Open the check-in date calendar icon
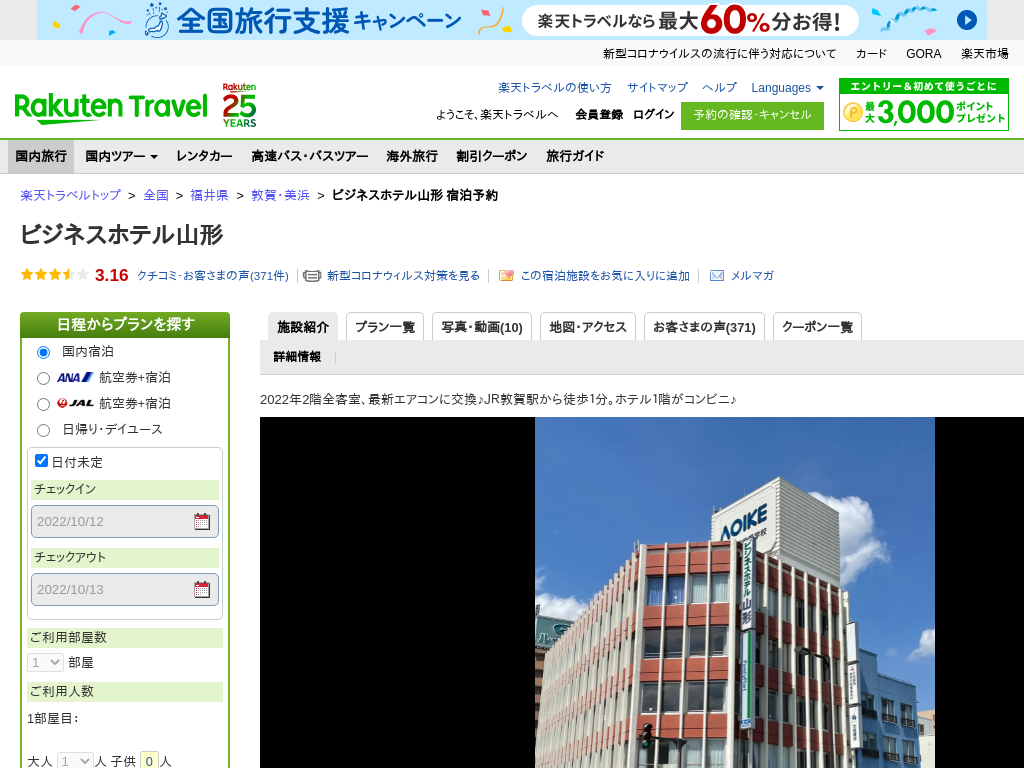The height and width of the screenshot is (768, 1024). (202, 521)
